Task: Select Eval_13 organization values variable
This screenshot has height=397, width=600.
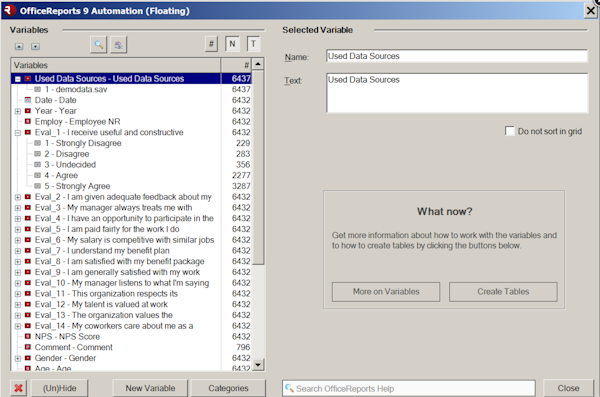Action: click(x=103, y=315)
